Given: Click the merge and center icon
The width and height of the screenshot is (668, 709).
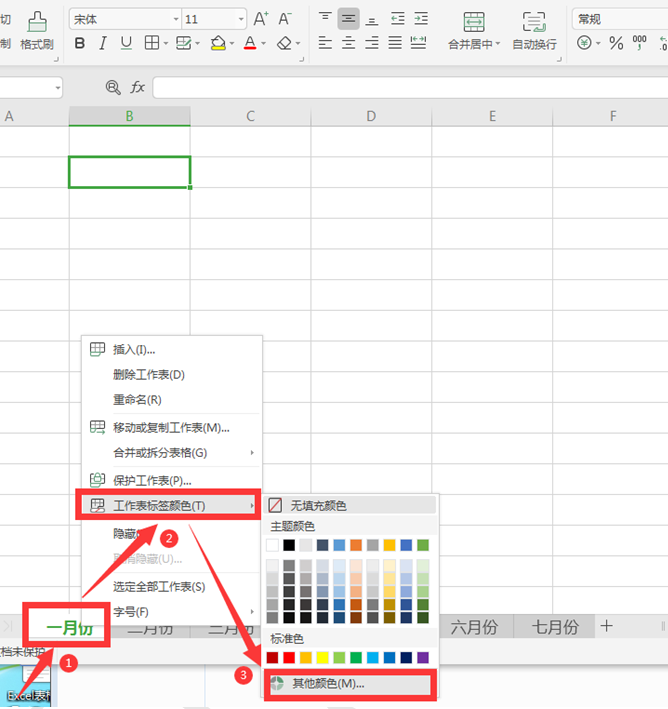Looking at the screenshot, I should coord(474,22).
